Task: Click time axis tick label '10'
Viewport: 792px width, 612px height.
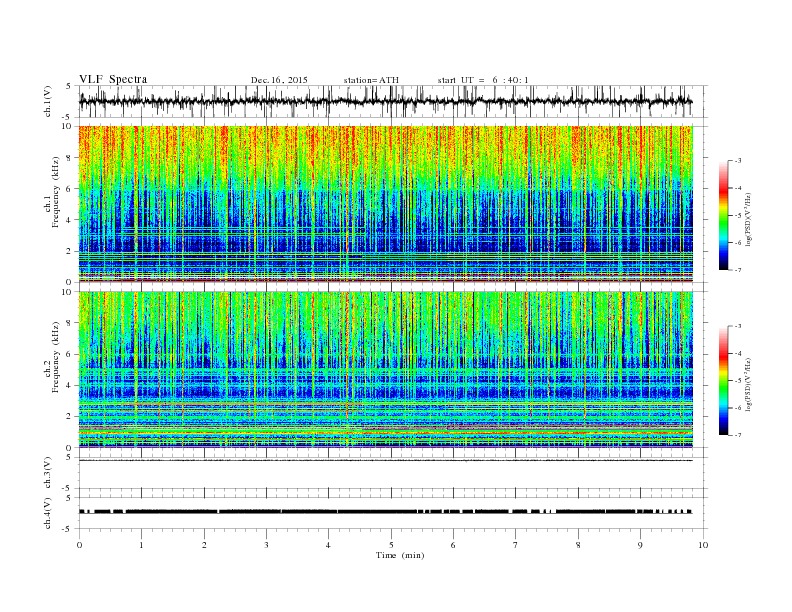Action: click(703, 545)
